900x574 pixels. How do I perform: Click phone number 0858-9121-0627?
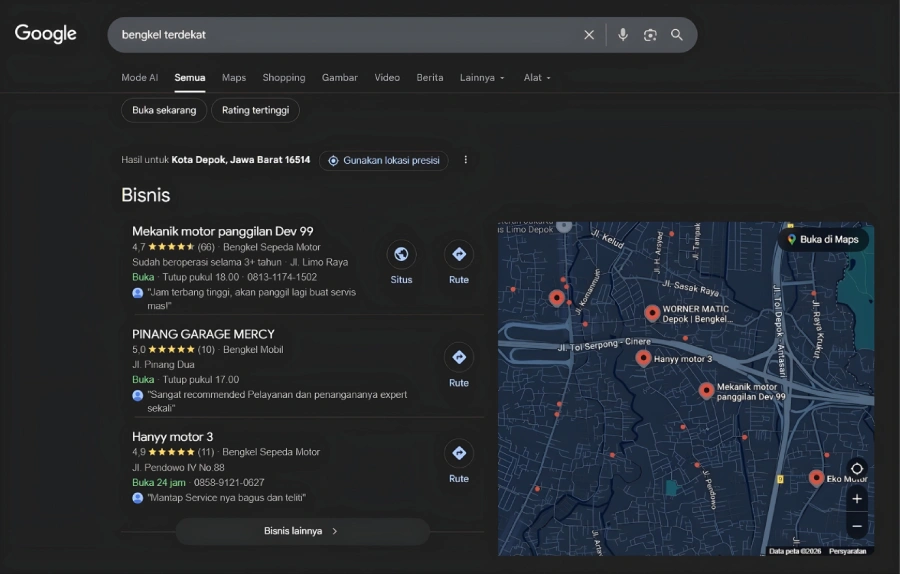pyautogui.click(x=229, y=483)
